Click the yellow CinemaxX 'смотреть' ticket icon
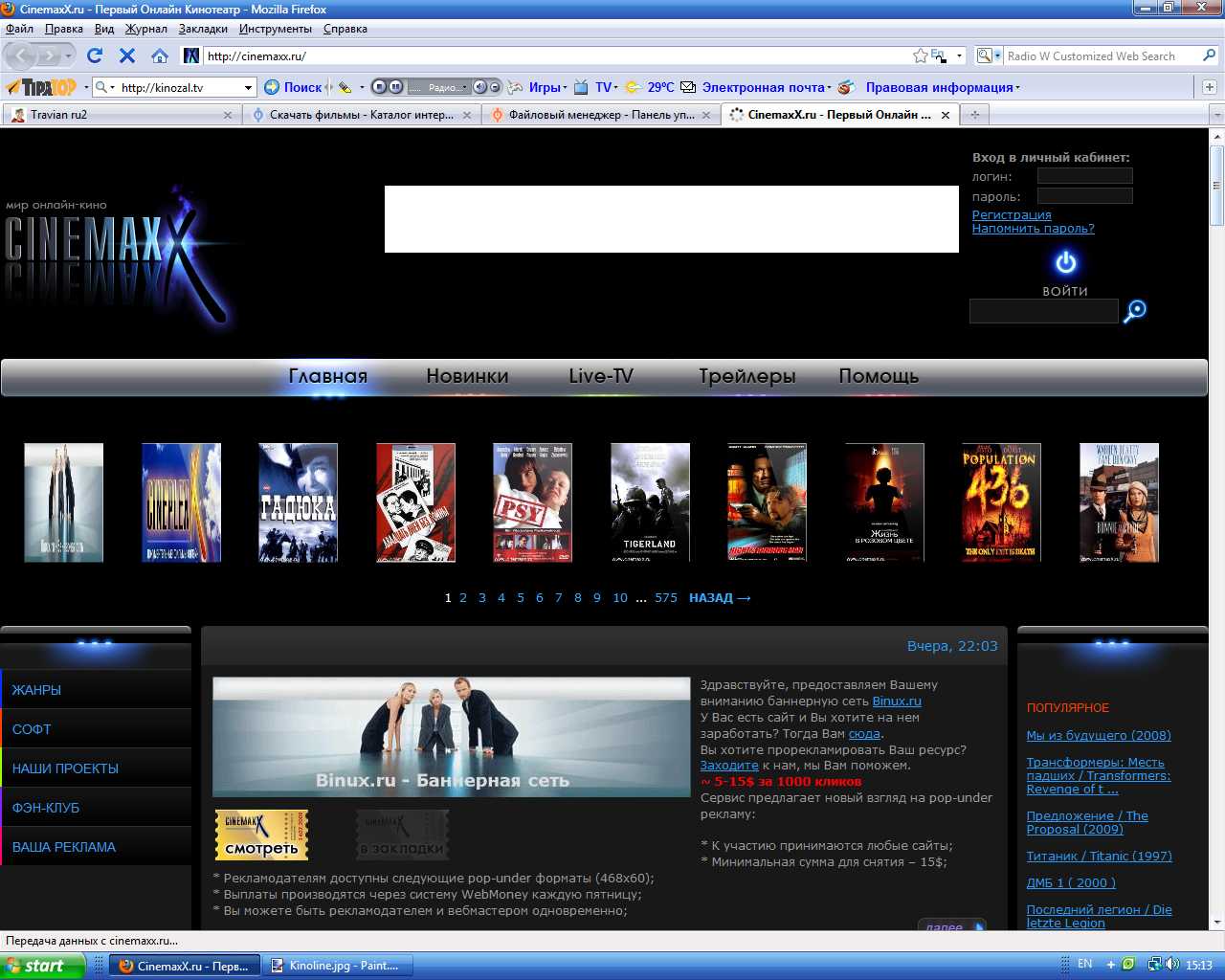Image resolution: width=1225 pixels, height=980 pixels. point(261,835)
